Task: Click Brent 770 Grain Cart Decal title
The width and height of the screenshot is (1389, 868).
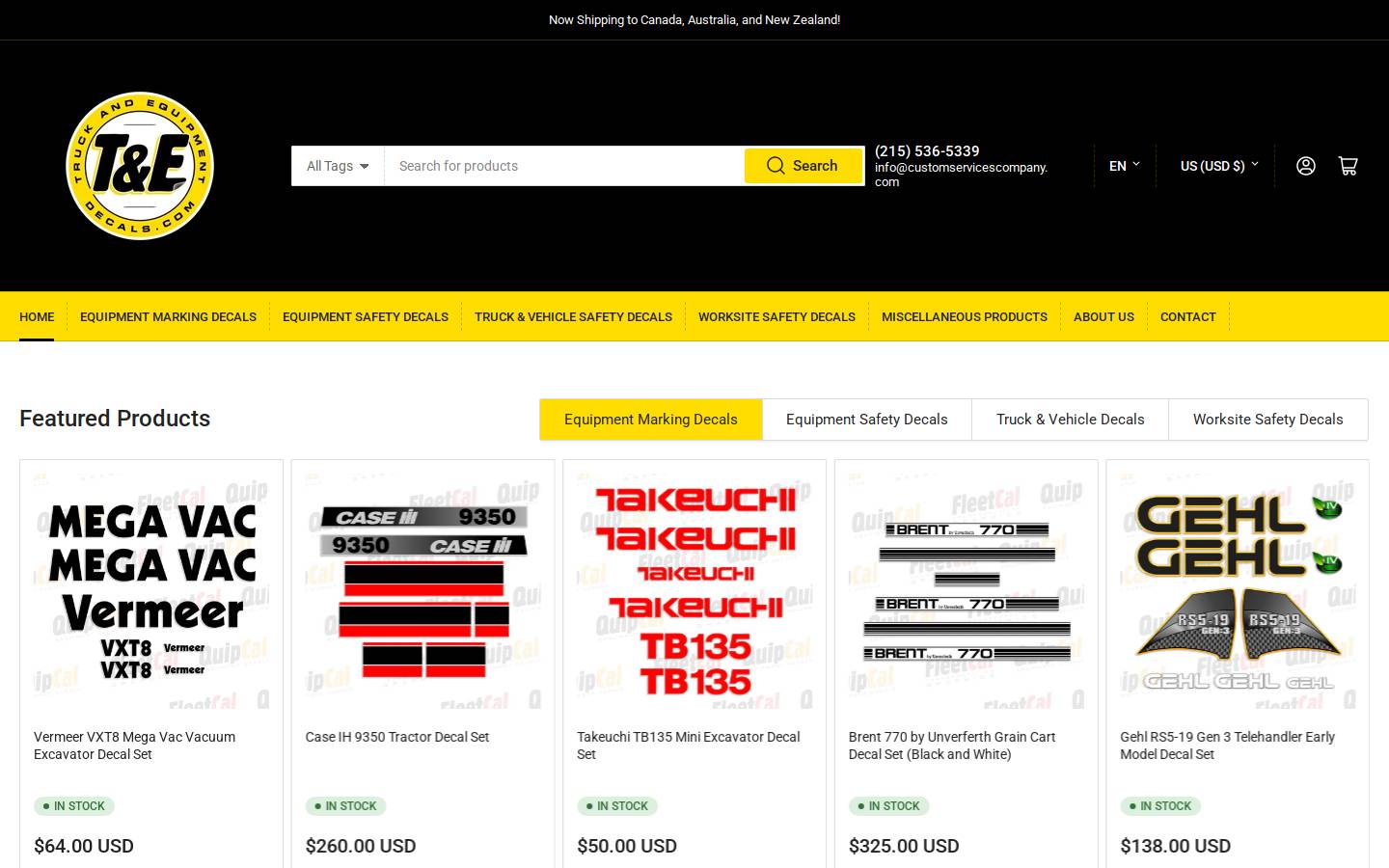Action: click(952, 746)
